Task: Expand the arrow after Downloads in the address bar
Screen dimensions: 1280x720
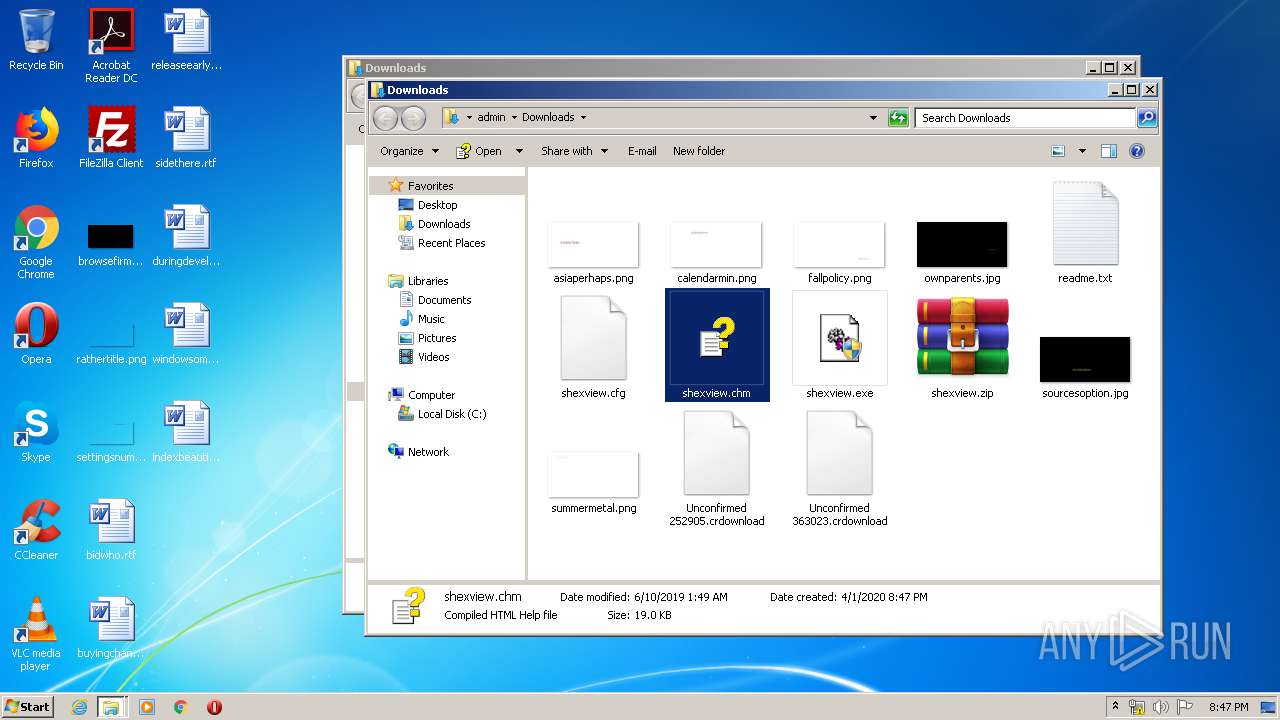Action: 583,117
